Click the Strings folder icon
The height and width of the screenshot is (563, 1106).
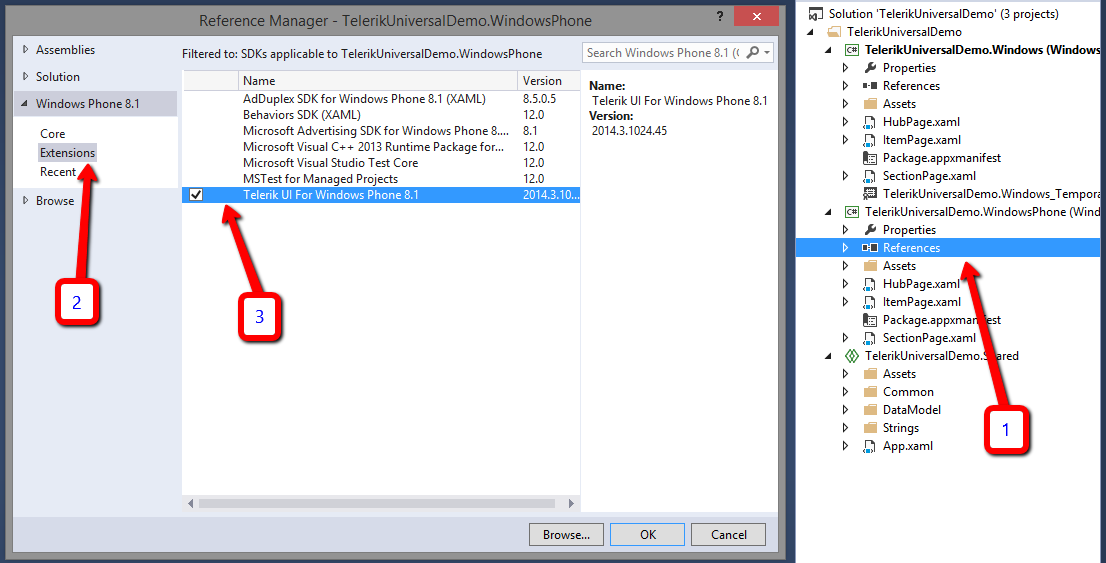point(870,428)
